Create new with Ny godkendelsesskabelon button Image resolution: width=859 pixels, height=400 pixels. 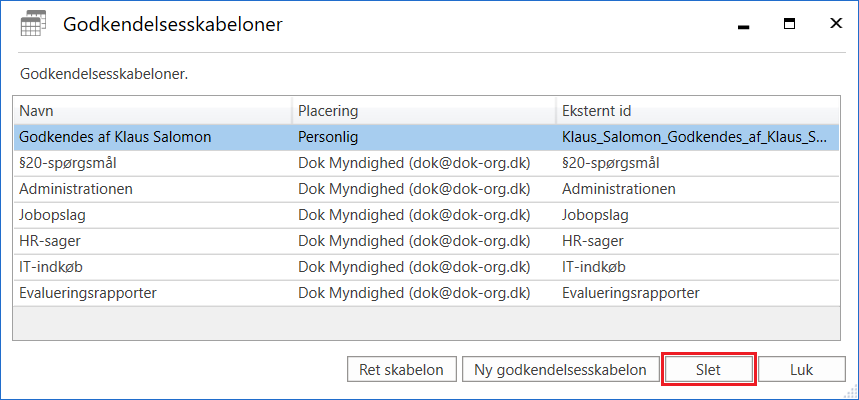560,369
